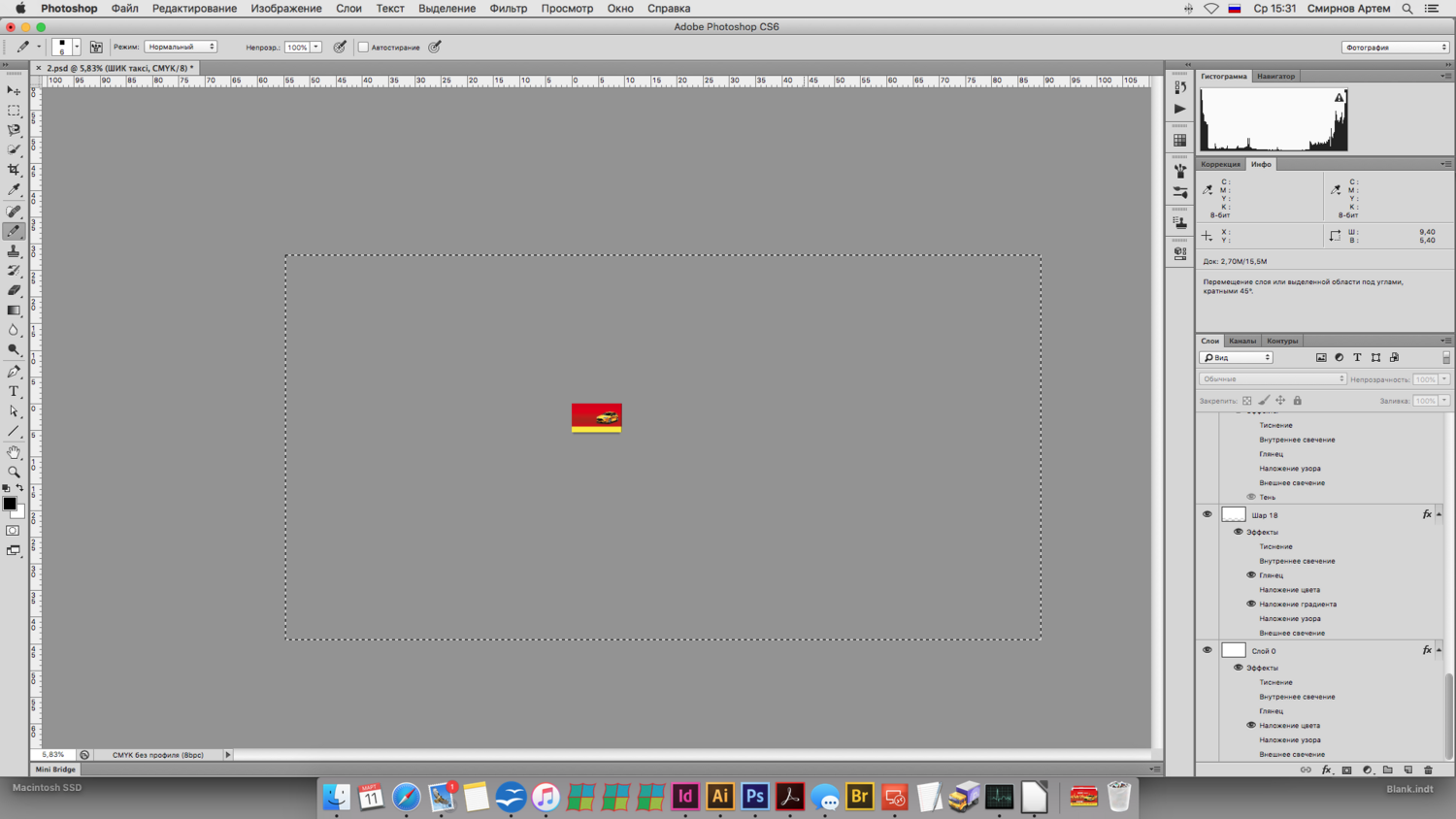Viewport: 1456px width, 819px height.
Task: Open Adobe Illustrator from the Dock
Action: [720, 797]
